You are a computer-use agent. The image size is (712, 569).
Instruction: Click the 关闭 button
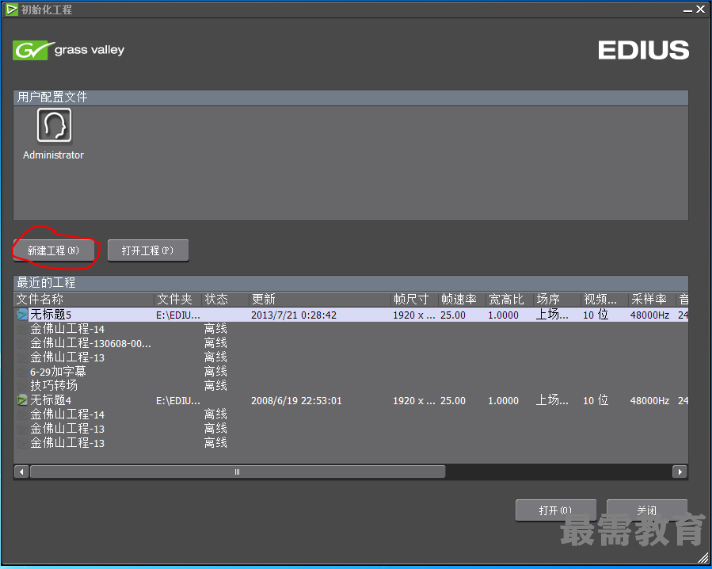(x=647, y=510)
